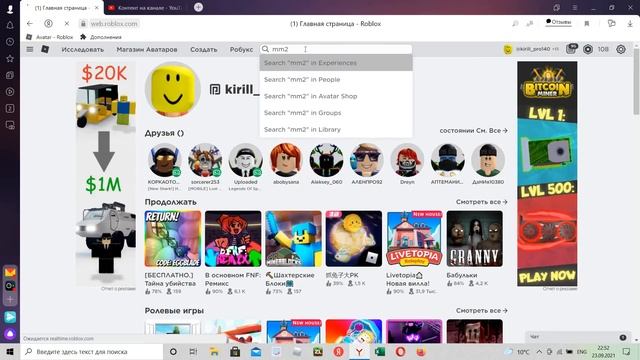Open the Granny game thumbnail
Viewport: 640px width, 360px height.
475,239
